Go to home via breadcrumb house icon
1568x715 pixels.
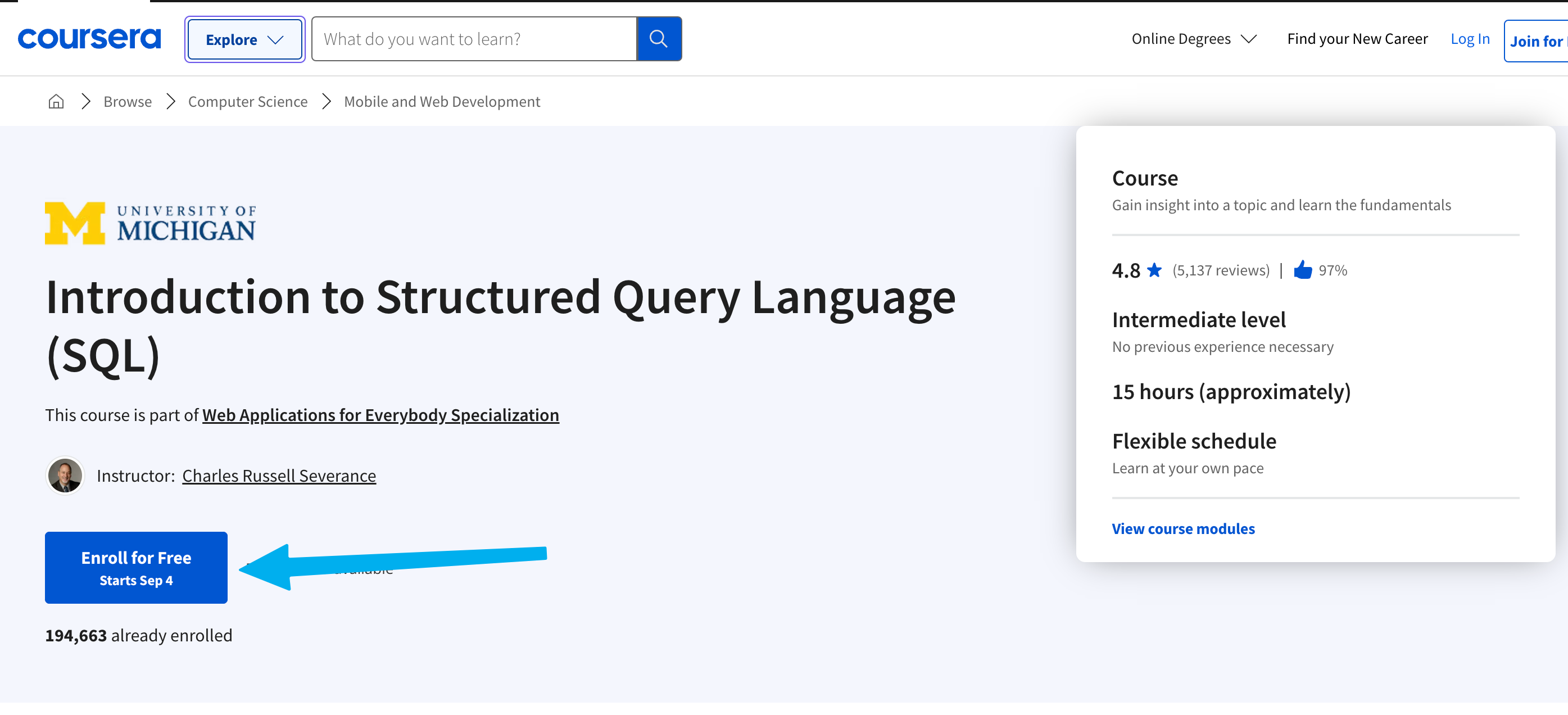pyautogui.click(x=56, y=102)
